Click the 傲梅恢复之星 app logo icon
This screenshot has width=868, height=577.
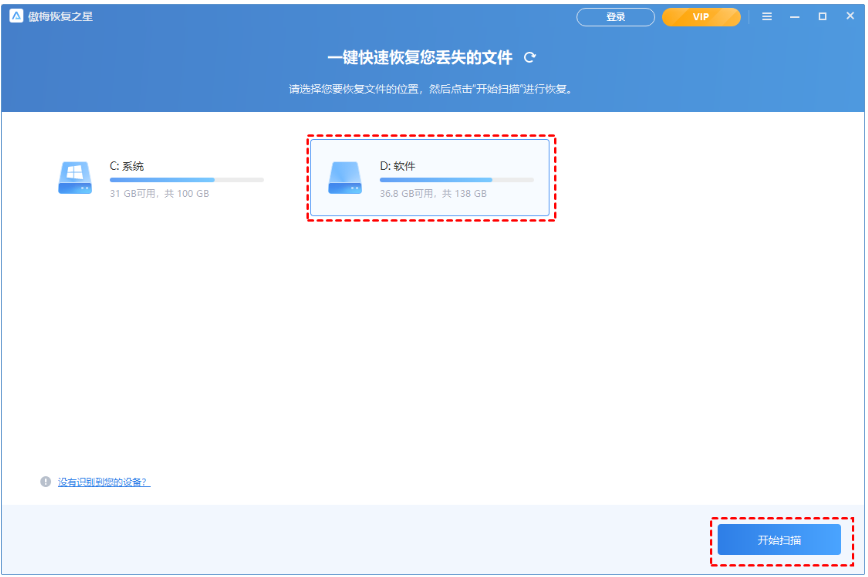coord(16,16)
